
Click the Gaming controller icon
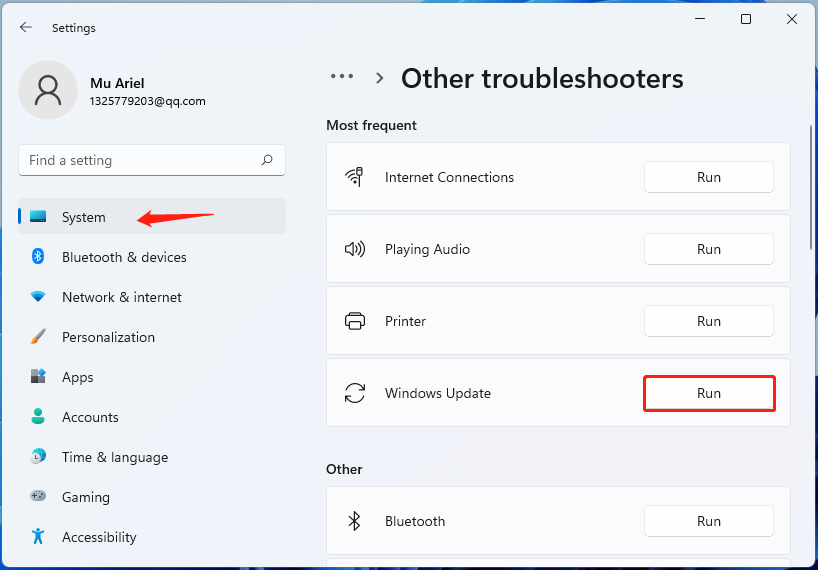tap(38, 496)
